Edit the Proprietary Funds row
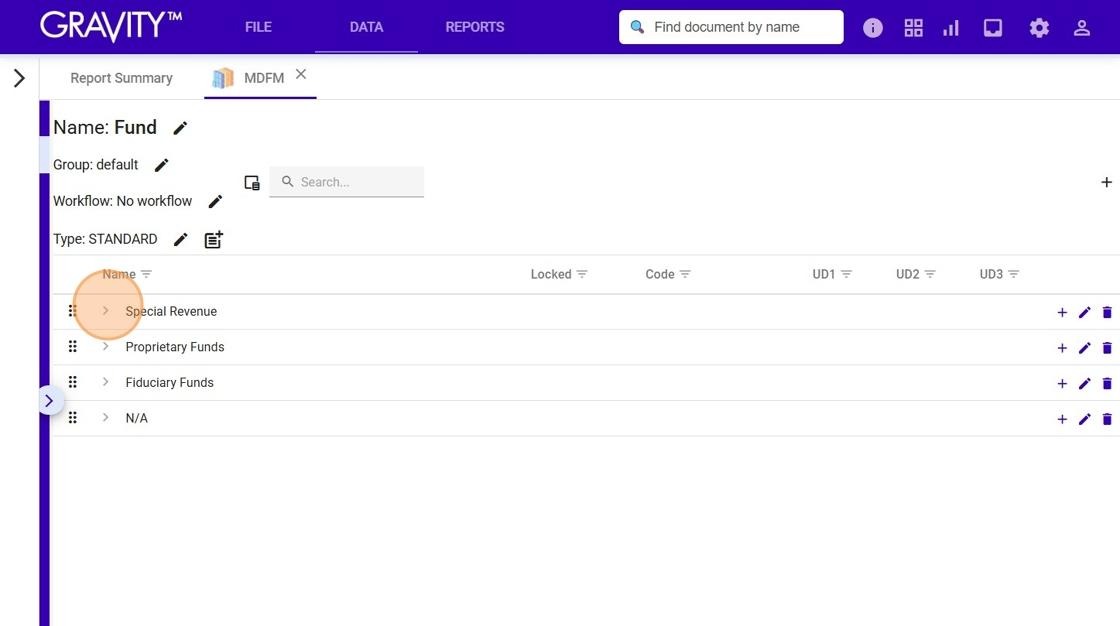 (1084, 348)
